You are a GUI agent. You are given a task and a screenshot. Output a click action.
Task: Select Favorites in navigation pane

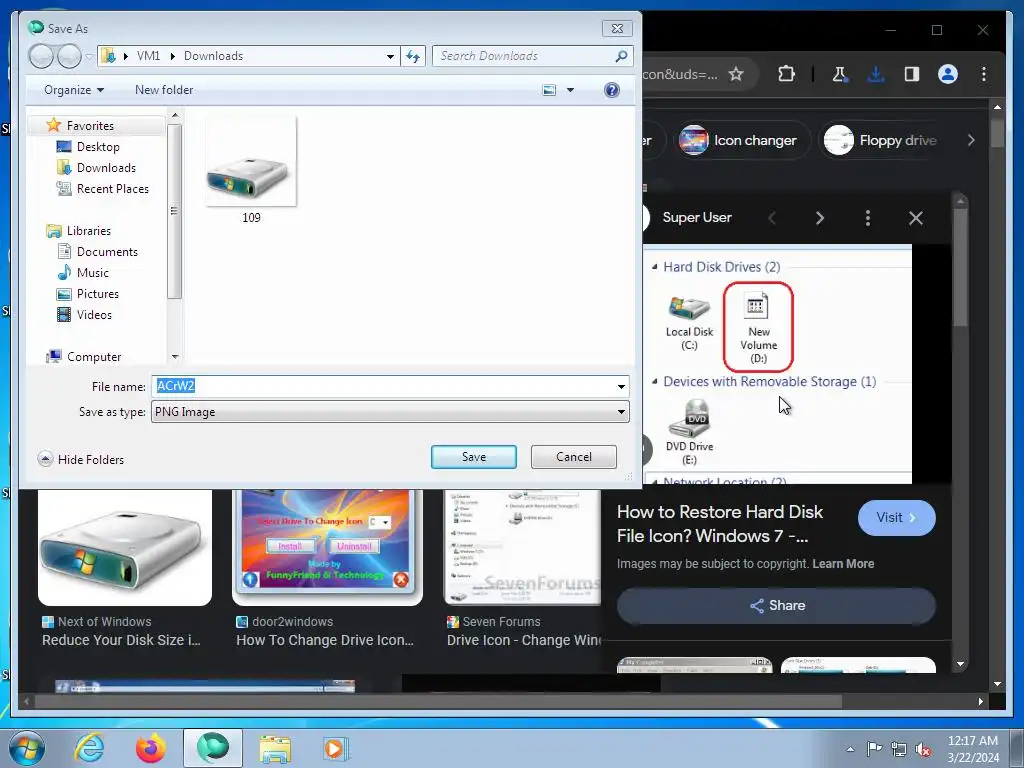coord(90,125)
